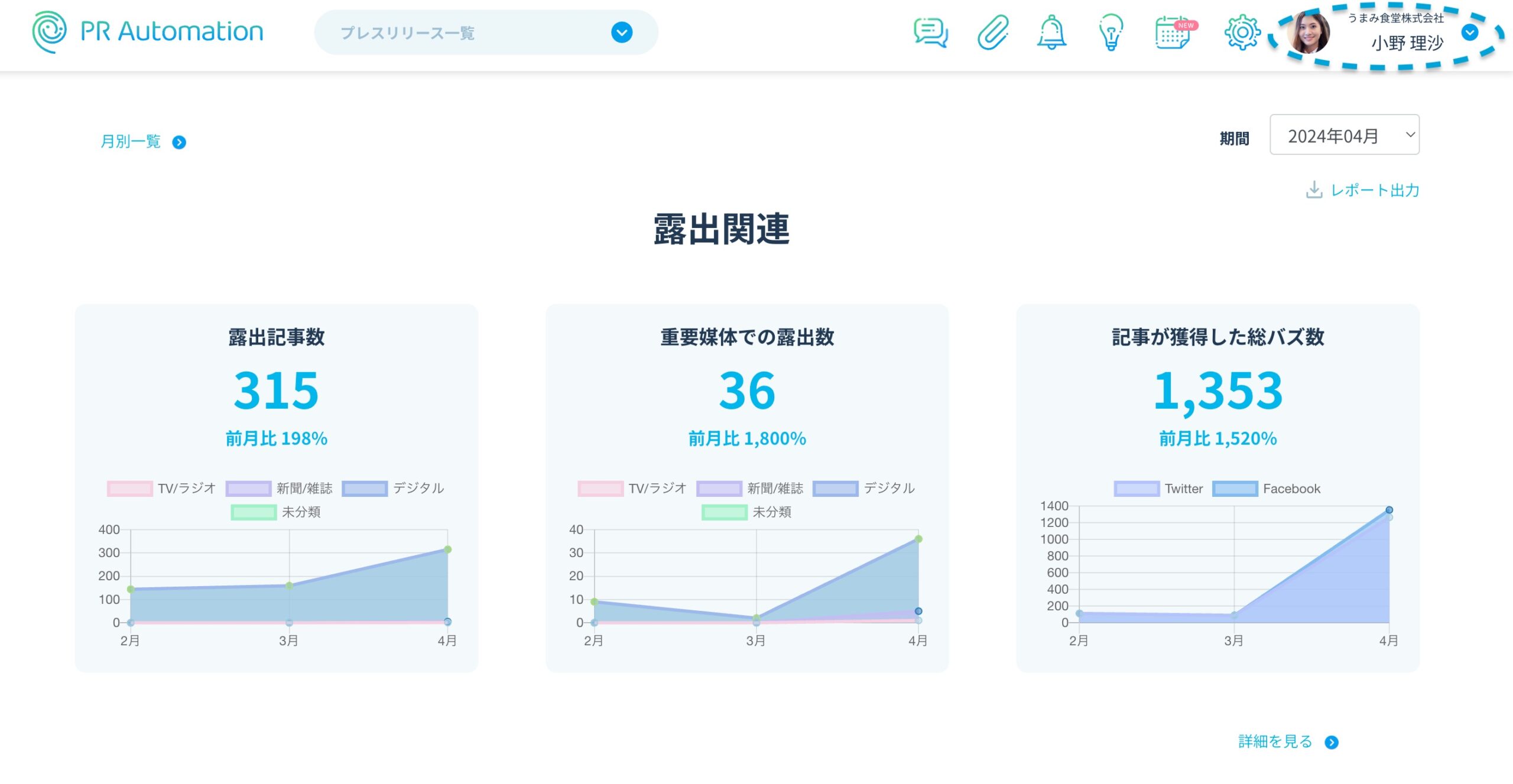Viewport: 1513px width, 784px height.
Task: Open the 期間 2024年04月 selector
Action: (x=1344, y=135)
